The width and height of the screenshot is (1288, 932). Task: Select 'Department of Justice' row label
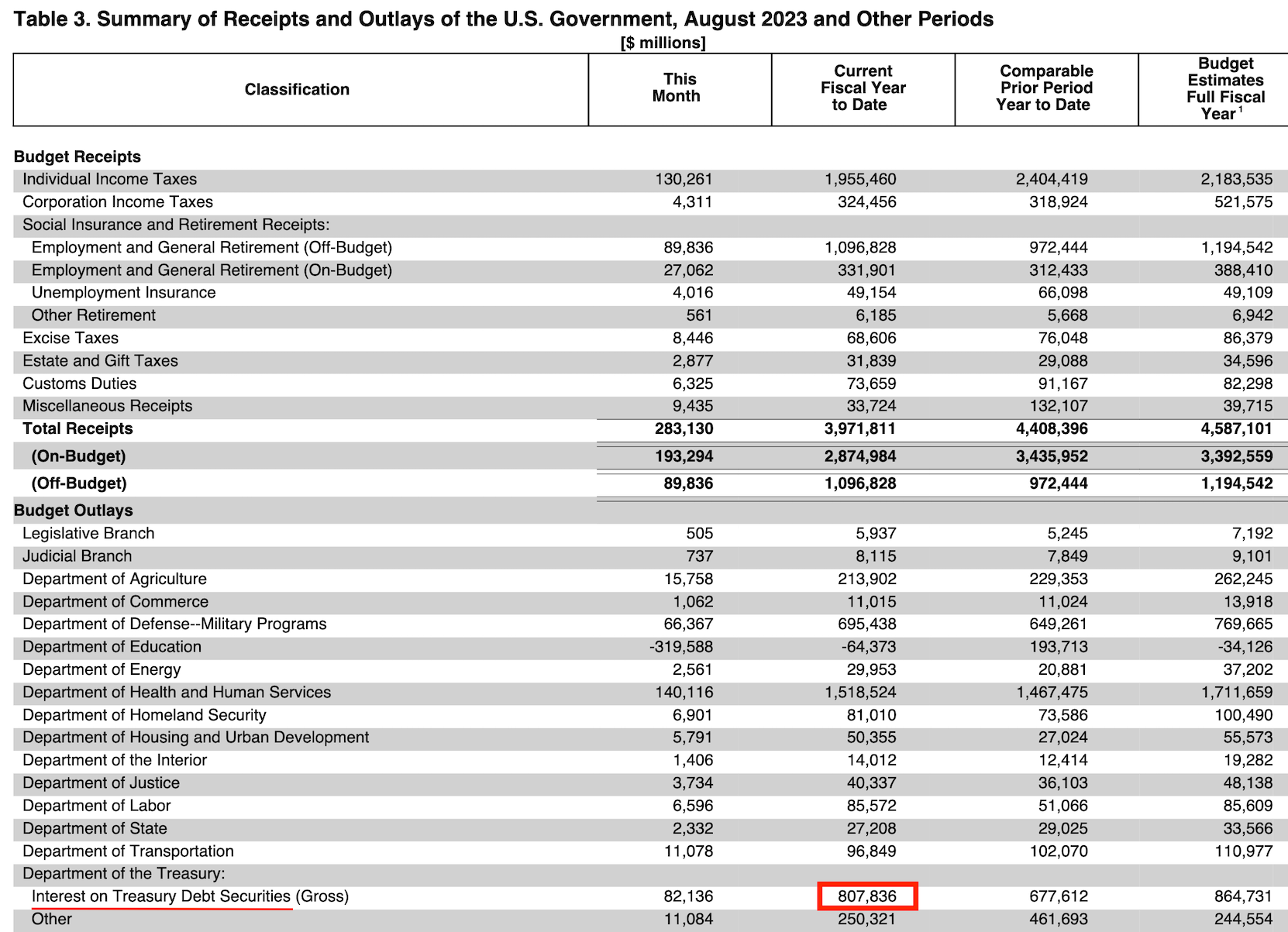click(101, 782)
